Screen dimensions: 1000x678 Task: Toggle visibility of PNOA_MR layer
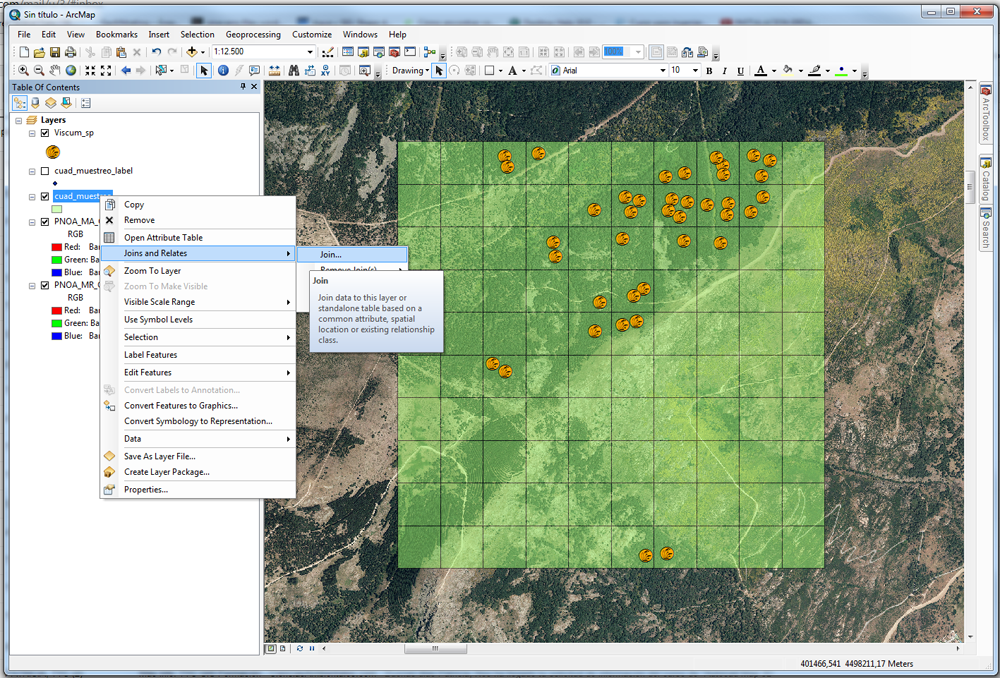click(x=44, y=285)
